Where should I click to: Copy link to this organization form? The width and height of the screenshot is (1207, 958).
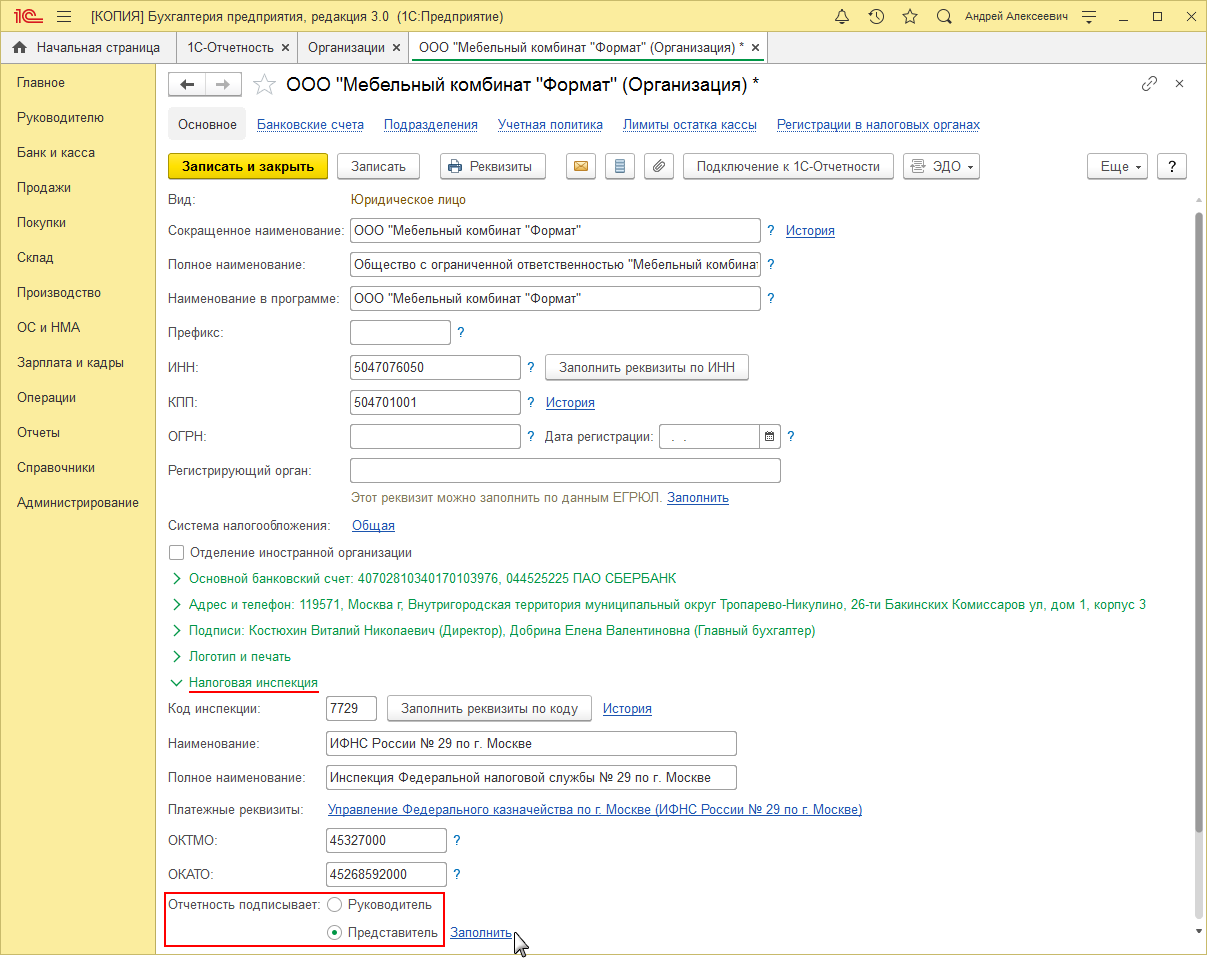[1149, 84]
